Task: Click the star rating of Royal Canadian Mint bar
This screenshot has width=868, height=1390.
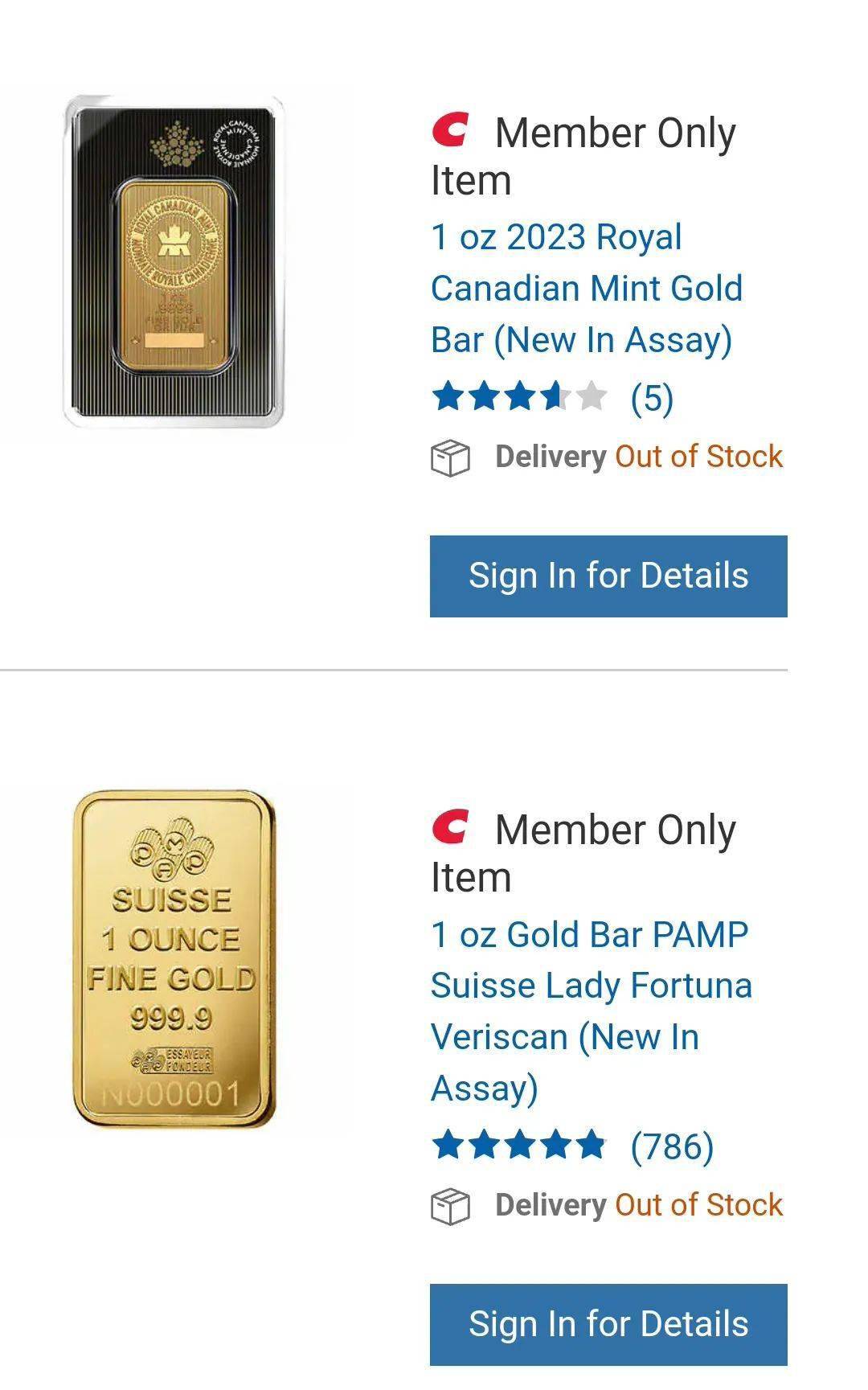Action: pyautogui.click(x=519, y=397)
